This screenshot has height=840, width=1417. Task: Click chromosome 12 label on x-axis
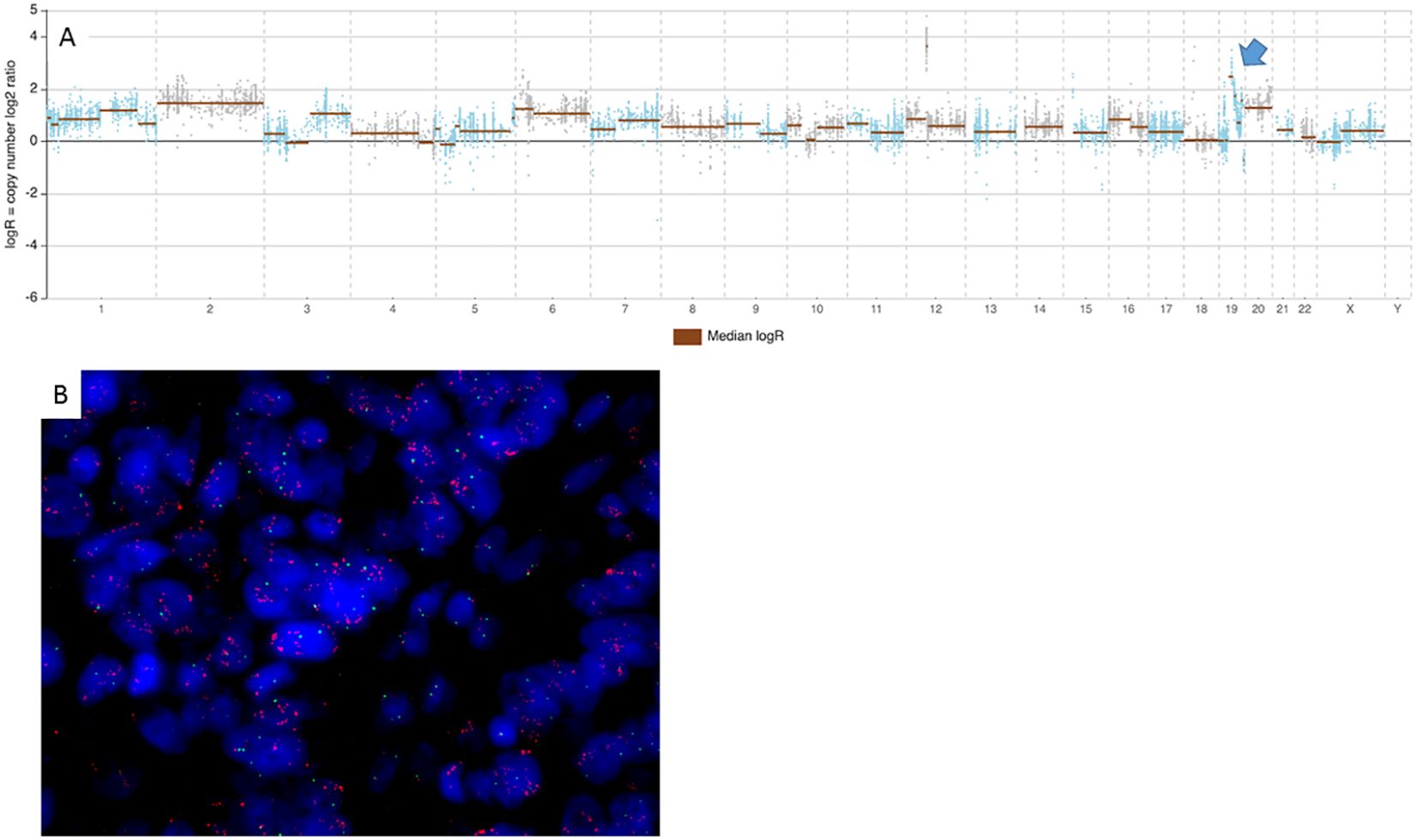(x=936, y=309)
